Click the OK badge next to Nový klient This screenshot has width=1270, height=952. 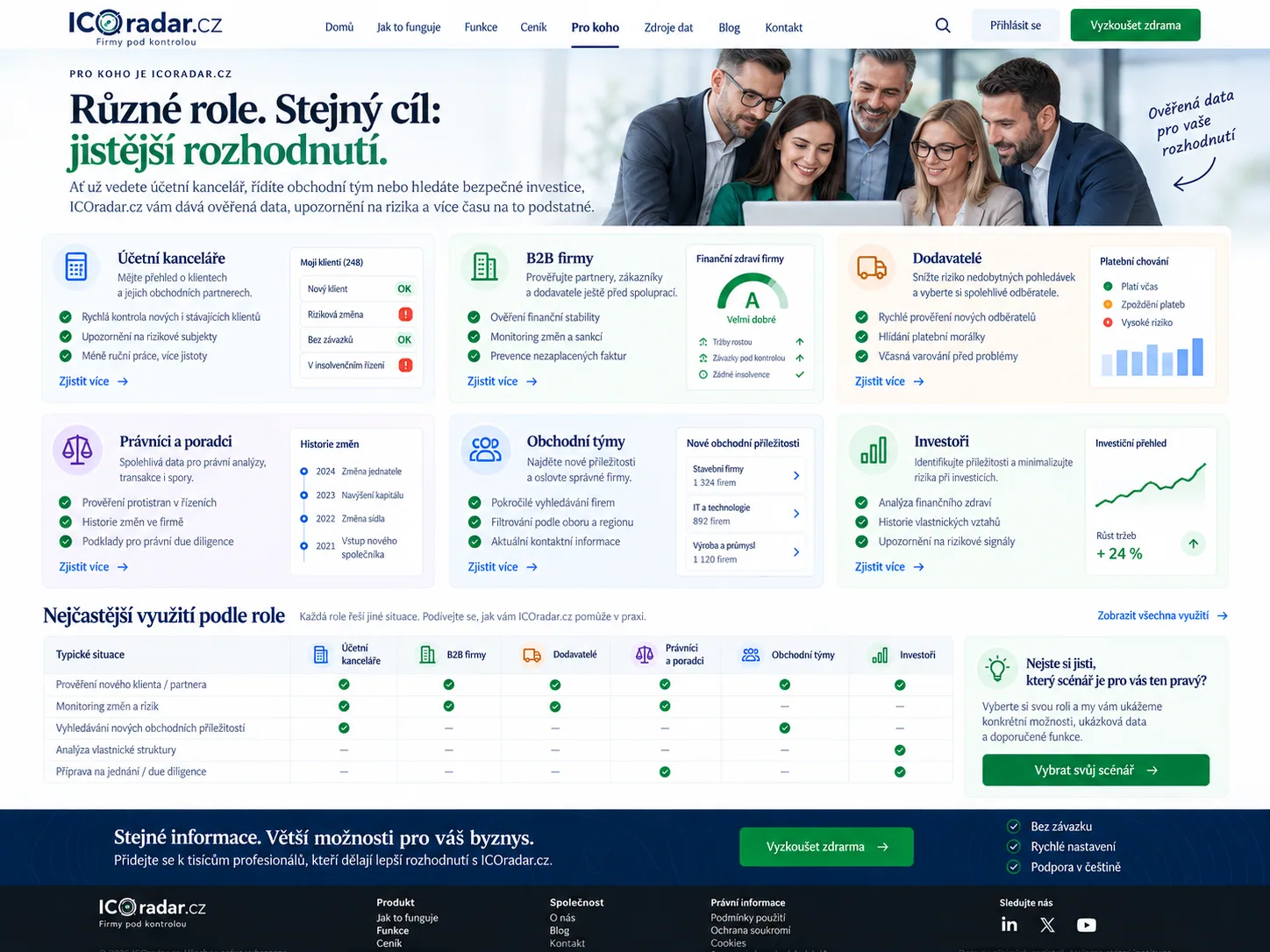tap(404, 288)
